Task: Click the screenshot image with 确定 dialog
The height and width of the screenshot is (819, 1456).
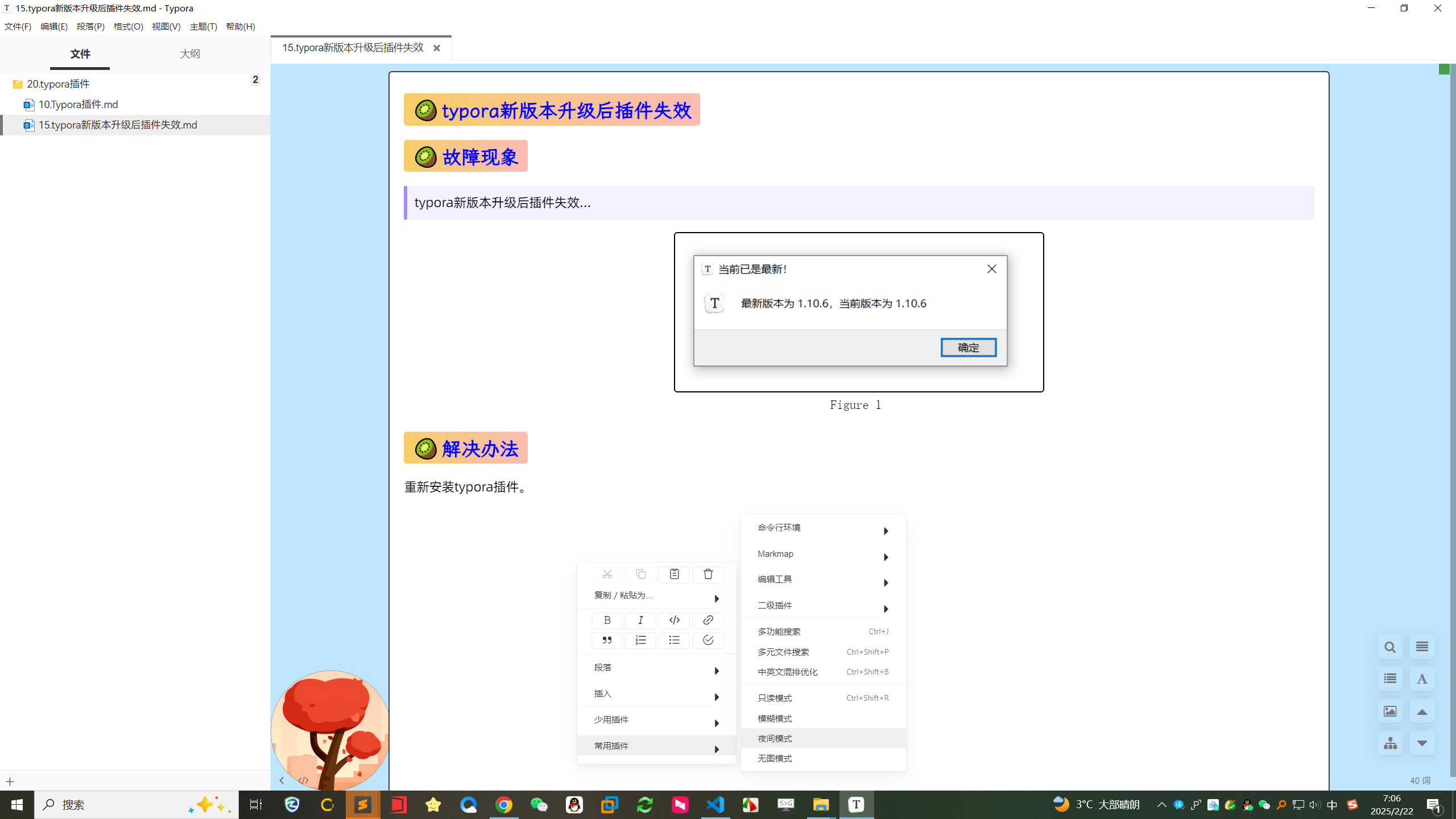Action: point(859,312)
